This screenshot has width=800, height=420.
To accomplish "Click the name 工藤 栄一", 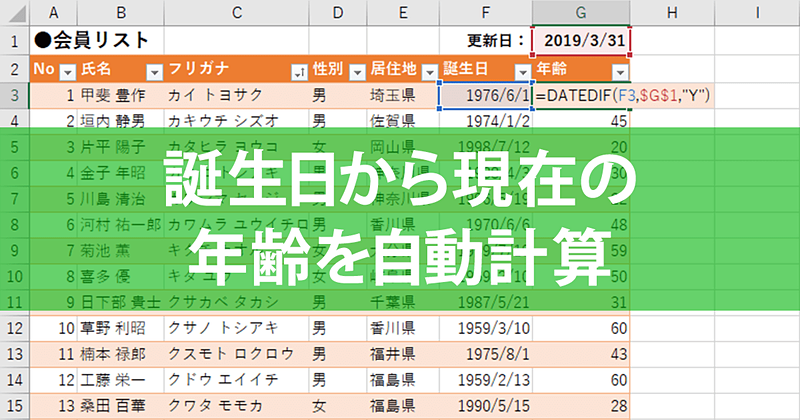I will (113, 380).
